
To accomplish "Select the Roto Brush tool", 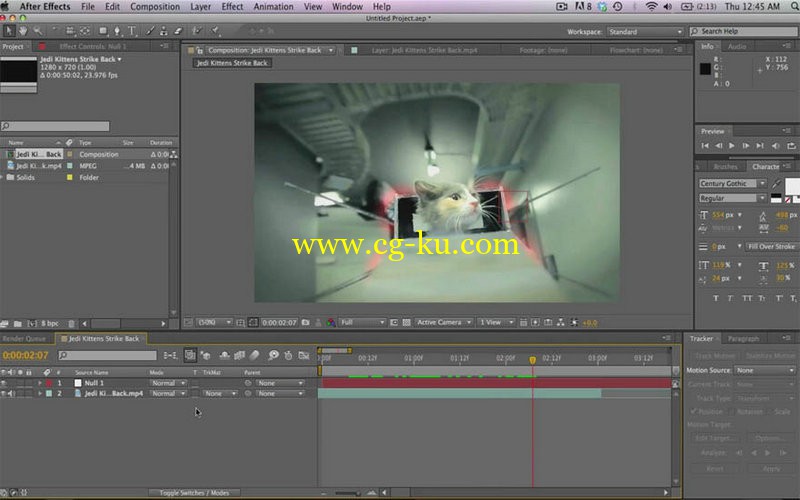I will (x=197, y=31).
